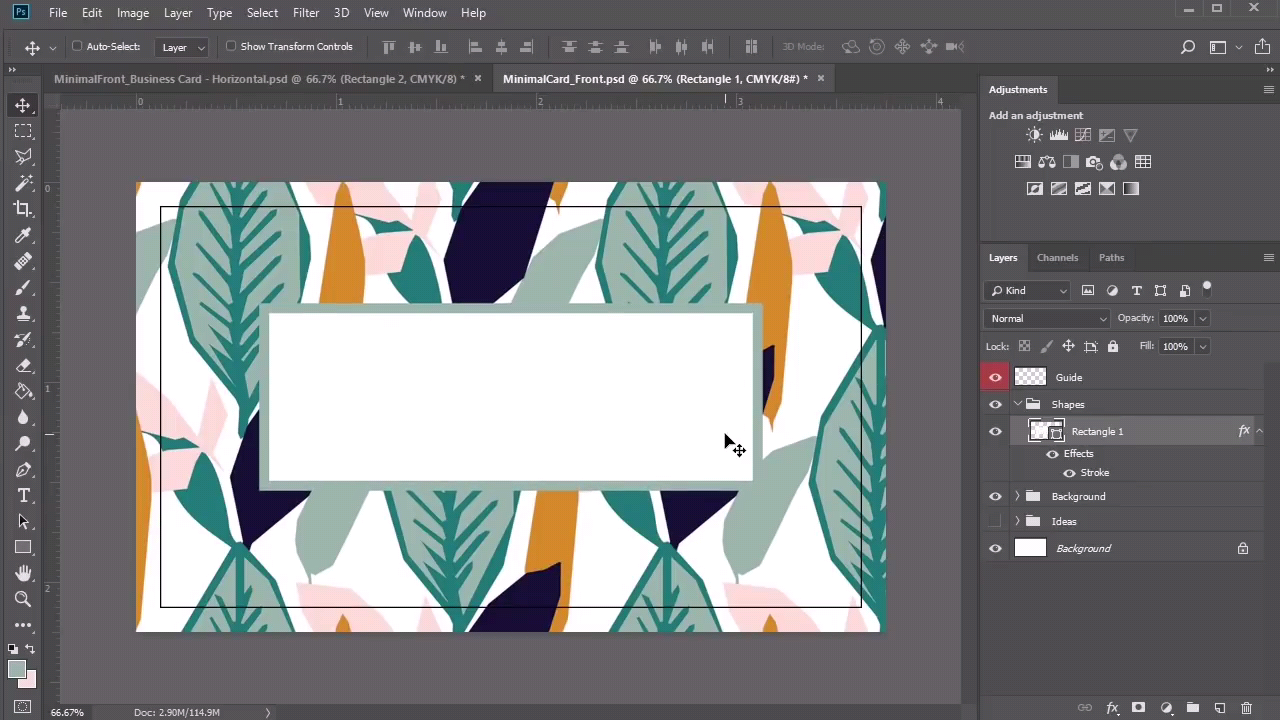1280x720 pixels.
Task: Create a new layer from Layers panel
Action: coord(1219,708)
